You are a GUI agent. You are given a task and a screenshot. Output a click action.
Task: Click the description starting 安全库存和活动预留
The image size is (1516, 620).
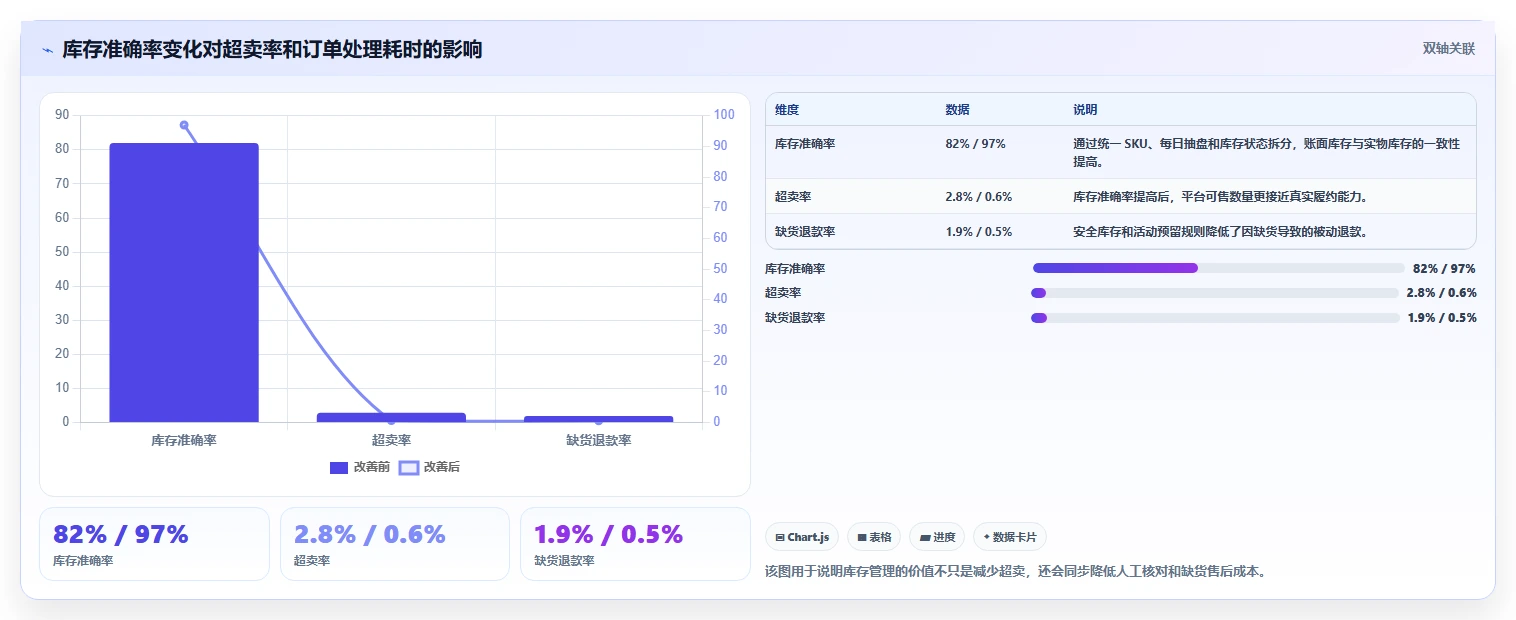pyautogui.click(x=1220, y=232)
